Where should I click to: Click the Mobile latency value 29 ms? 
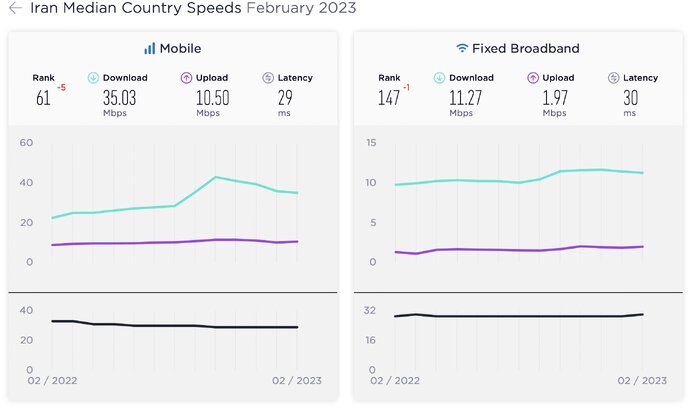283,98
